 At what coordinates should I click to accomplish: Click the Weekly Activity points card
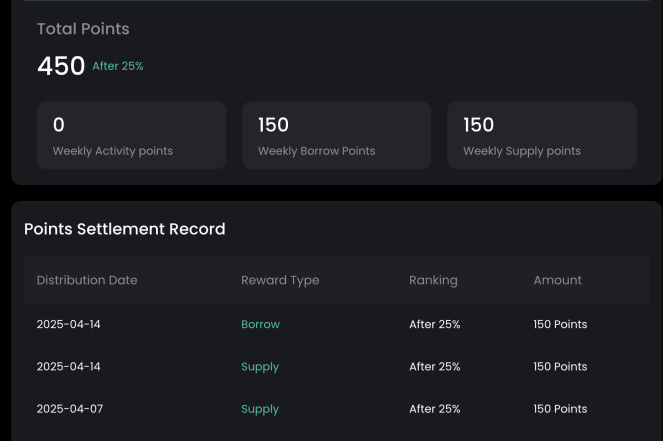pos(132,135)
